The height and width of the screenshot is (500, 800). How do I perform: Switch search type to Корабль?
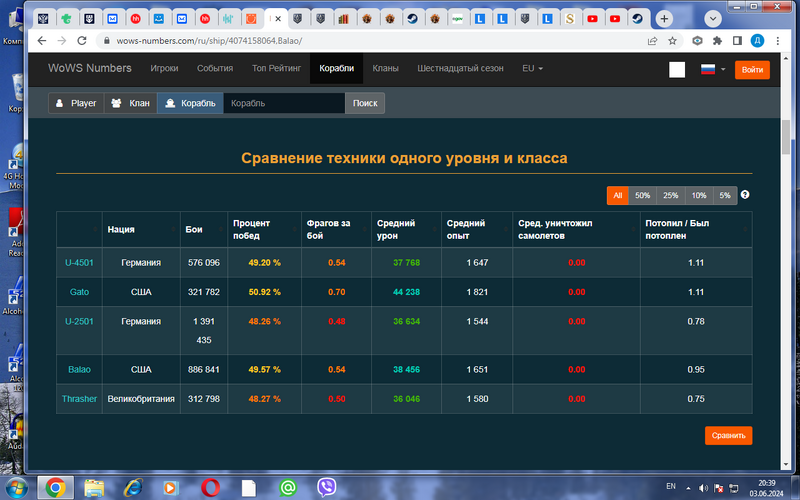pyautogui.click(x=190, y=103)
